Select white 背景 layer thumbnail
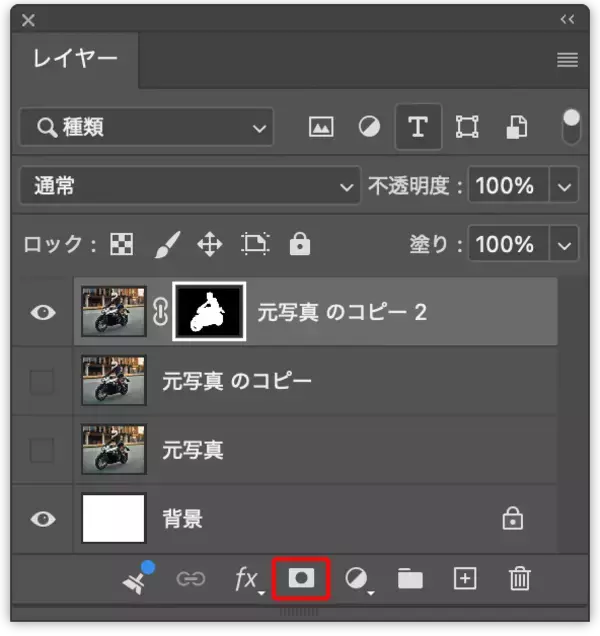The image size is (600, 636). (113, 518)
